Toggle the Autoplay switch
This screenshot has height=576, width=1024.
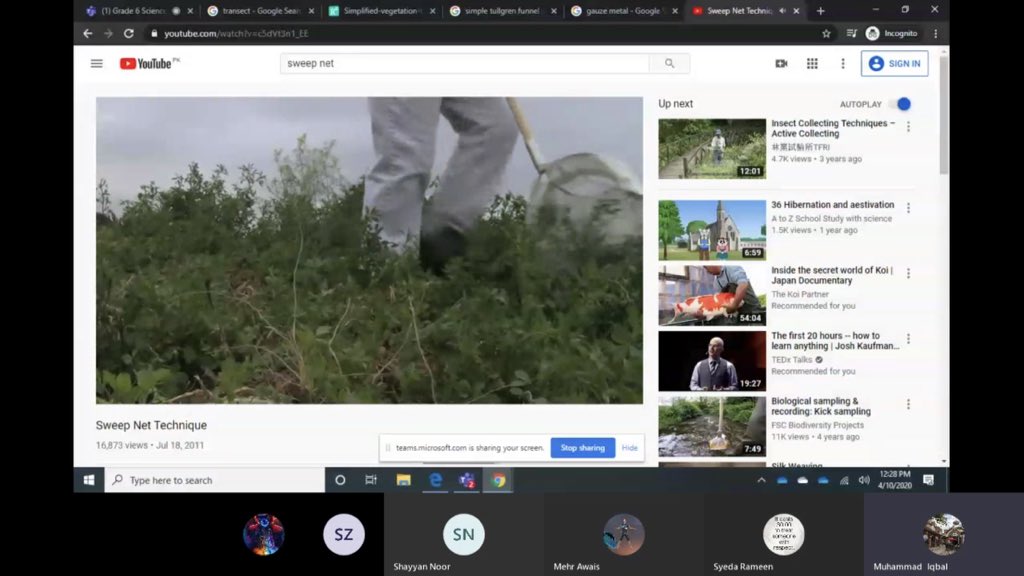[901, 104]
